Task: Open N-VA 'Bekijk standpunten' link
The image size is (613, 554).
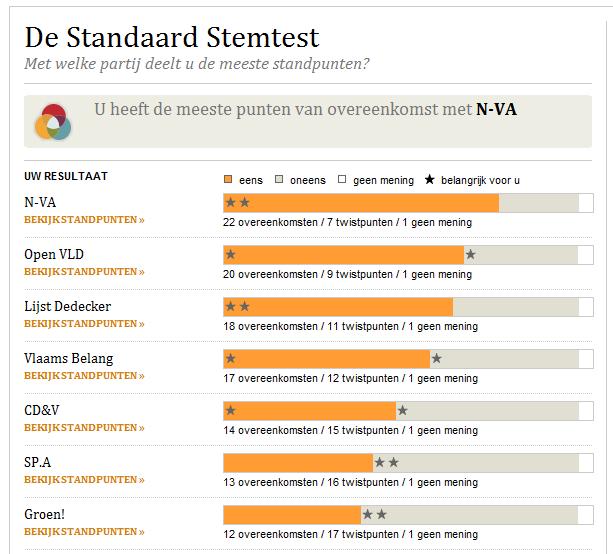Action: (84, 220)
